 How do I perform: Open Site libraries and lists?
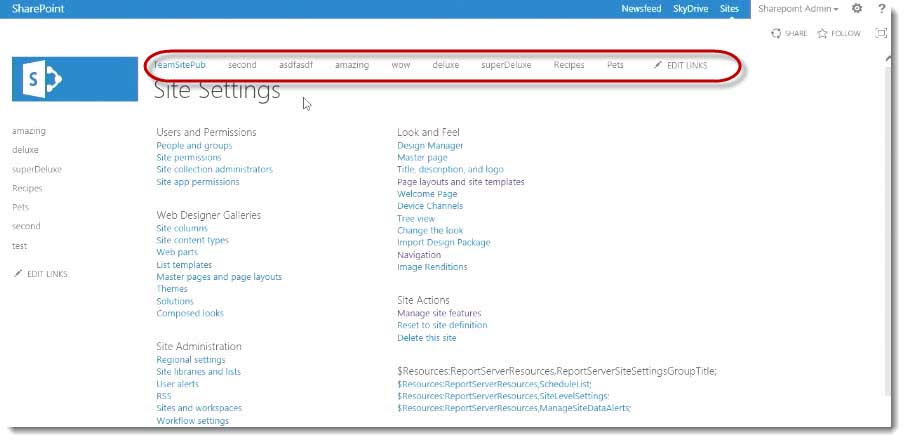[x=199, y=372]
